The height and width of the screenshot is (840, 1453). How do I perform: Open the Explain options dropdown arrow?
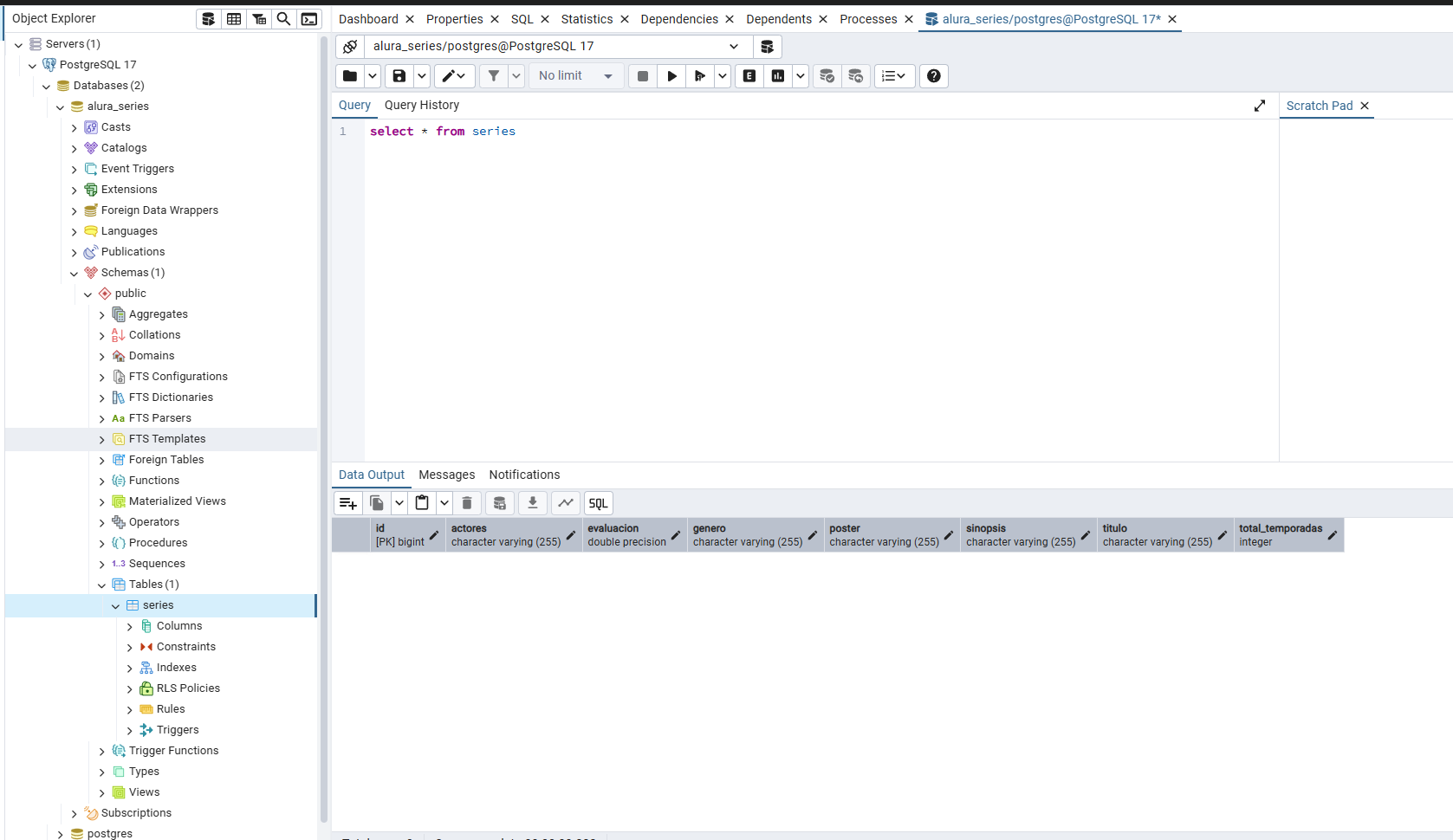pyautogui.click(x=801, y=76)
